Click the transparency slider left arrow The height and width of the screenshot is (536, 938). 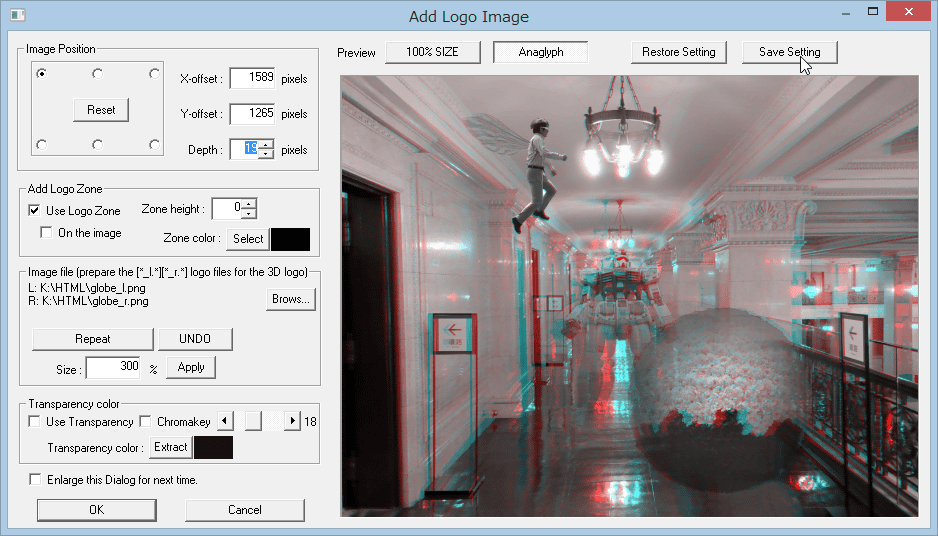pos(225,421)
